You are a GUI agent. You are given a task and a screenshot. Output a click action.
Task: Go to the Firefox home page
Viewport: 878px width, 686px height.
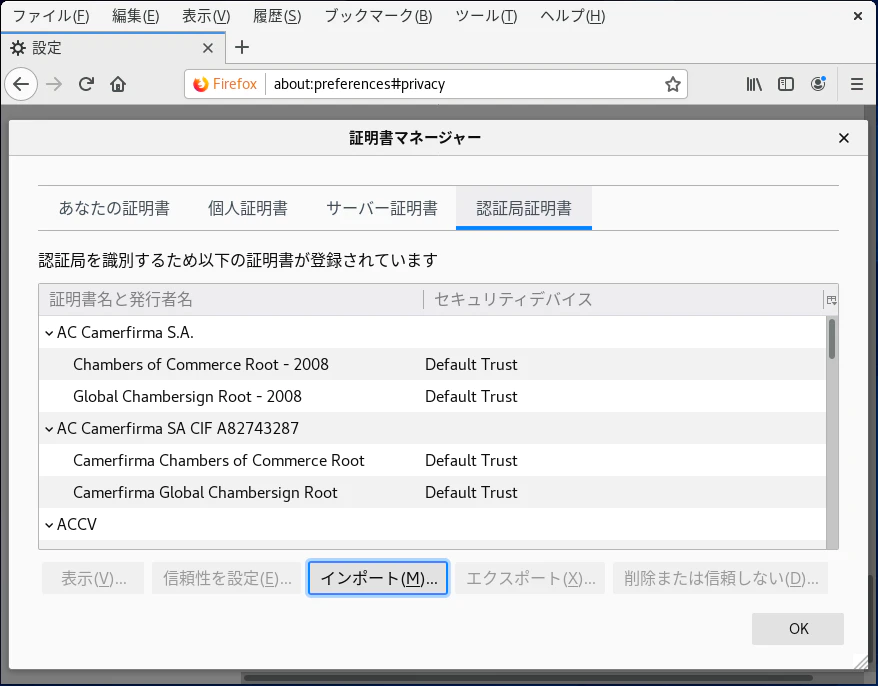pos(118,84)
